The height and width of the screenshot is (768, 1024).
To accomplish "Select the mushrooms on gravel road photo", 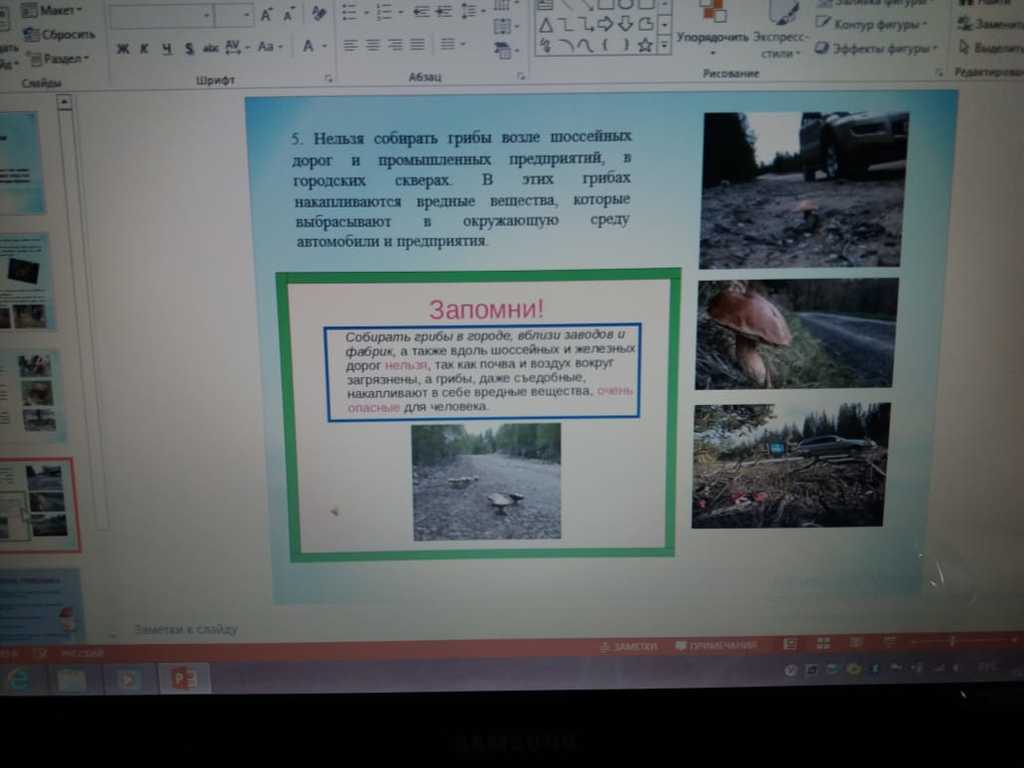I will (x=487, y=482).
